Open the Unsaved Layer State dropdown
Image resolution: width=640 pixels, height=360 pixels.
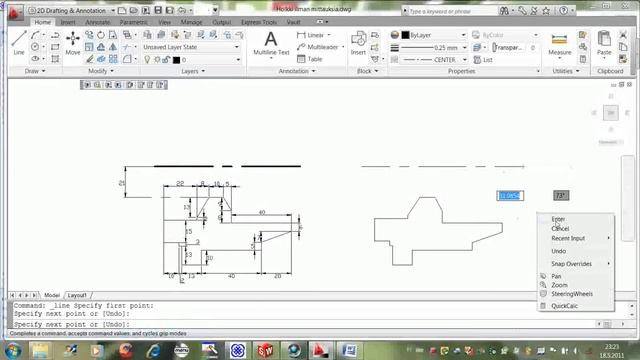[x=191, y=47]
